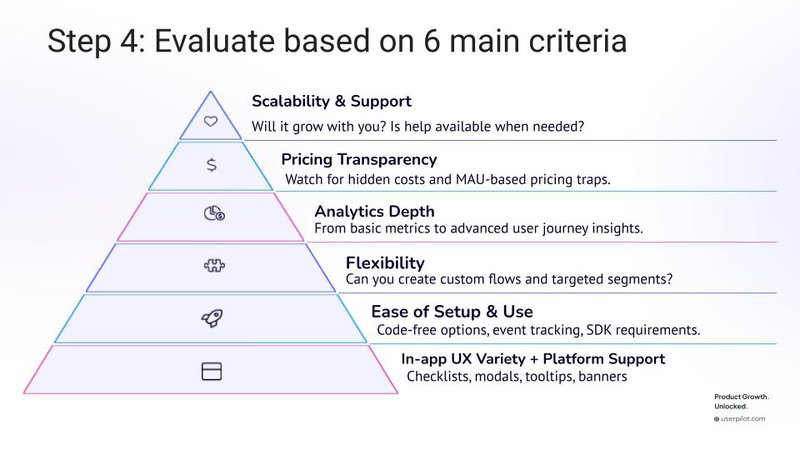Click the Ease of Setup & Use heading

coord(452,311)
